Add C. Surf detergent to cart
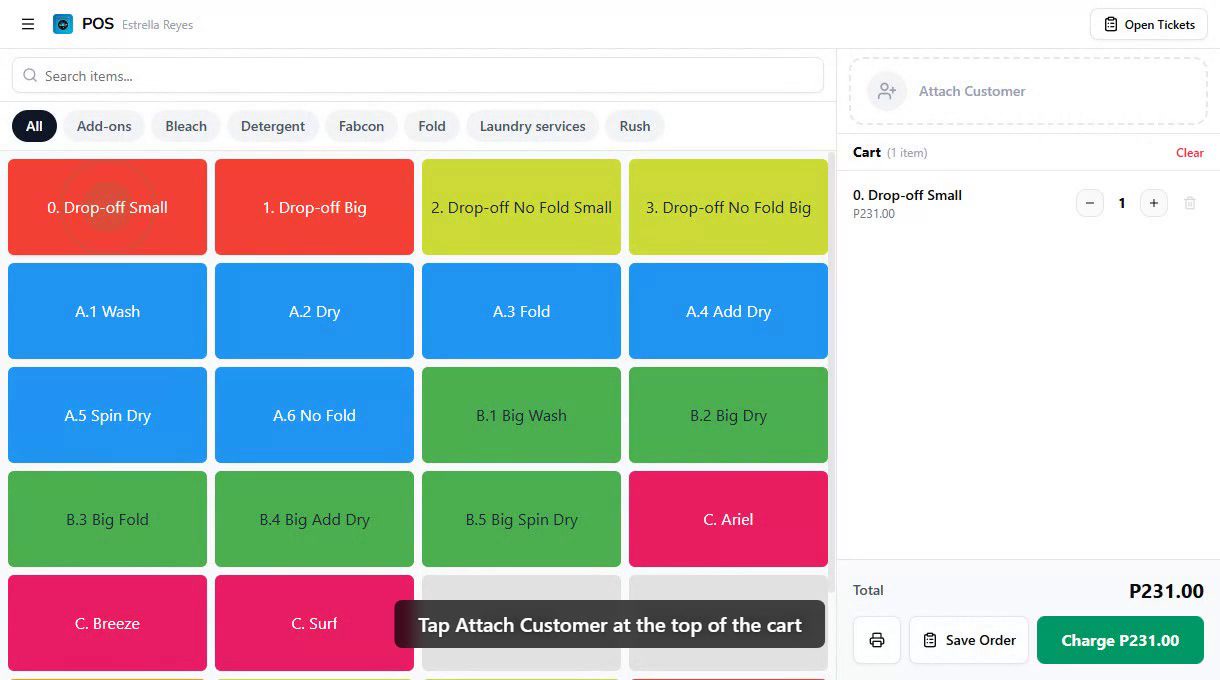The width and height of the screenshot is (1220, 680). pos(314,623)
